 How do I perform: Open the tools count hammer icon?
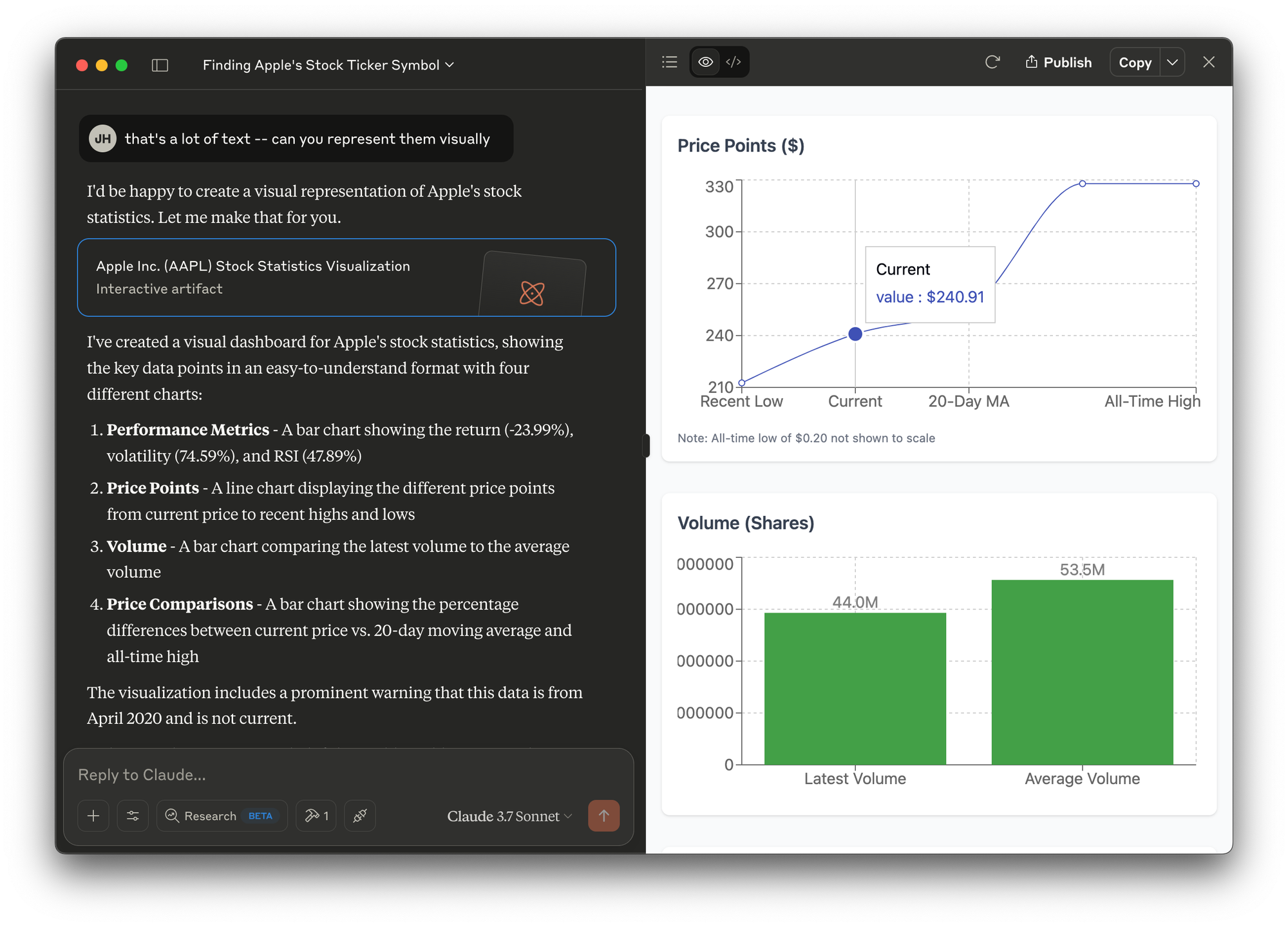click(316, 816)
